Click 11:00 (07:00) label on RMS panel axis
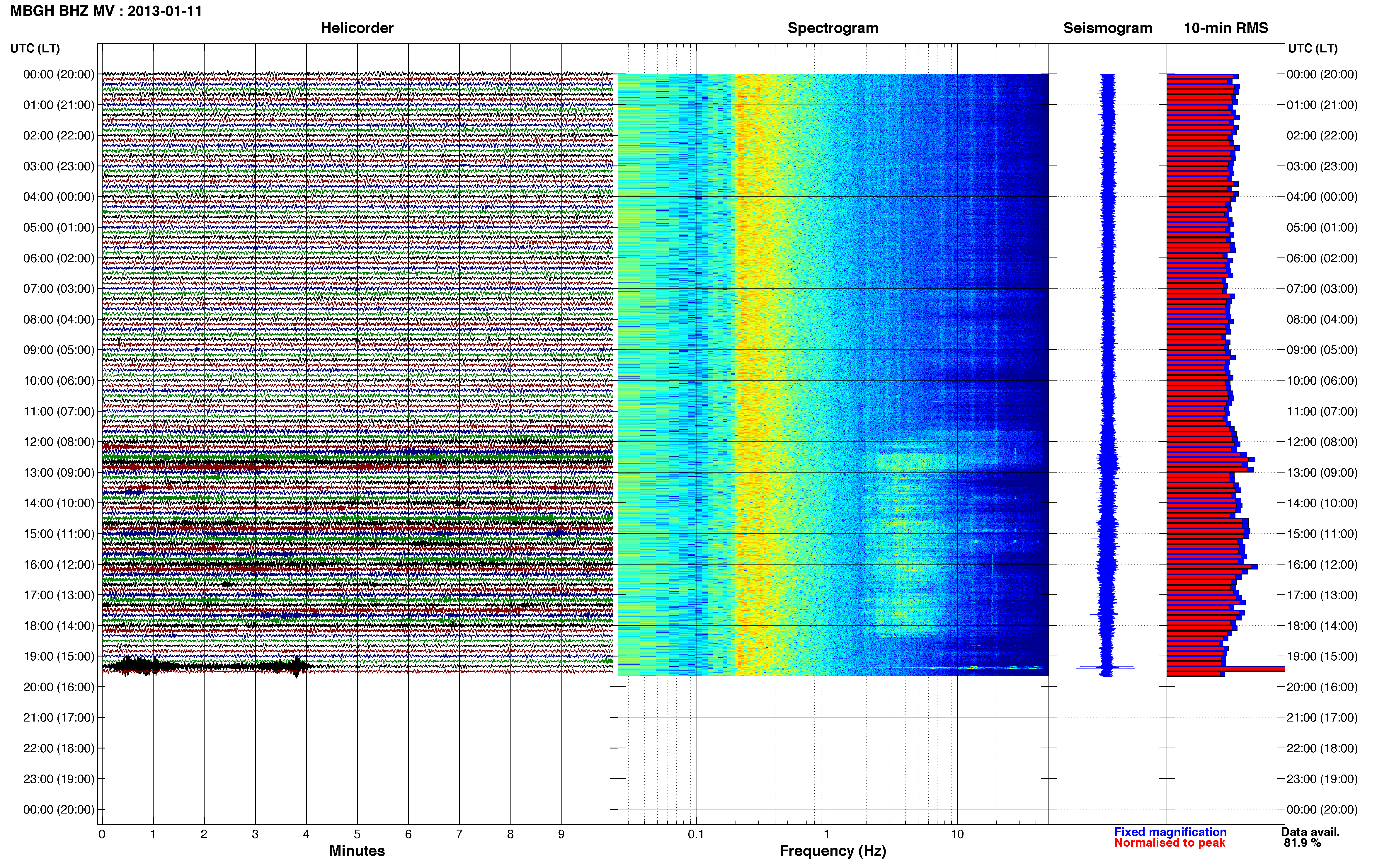The height and width of the screenshot is (868, 1389). (1322, 412)
